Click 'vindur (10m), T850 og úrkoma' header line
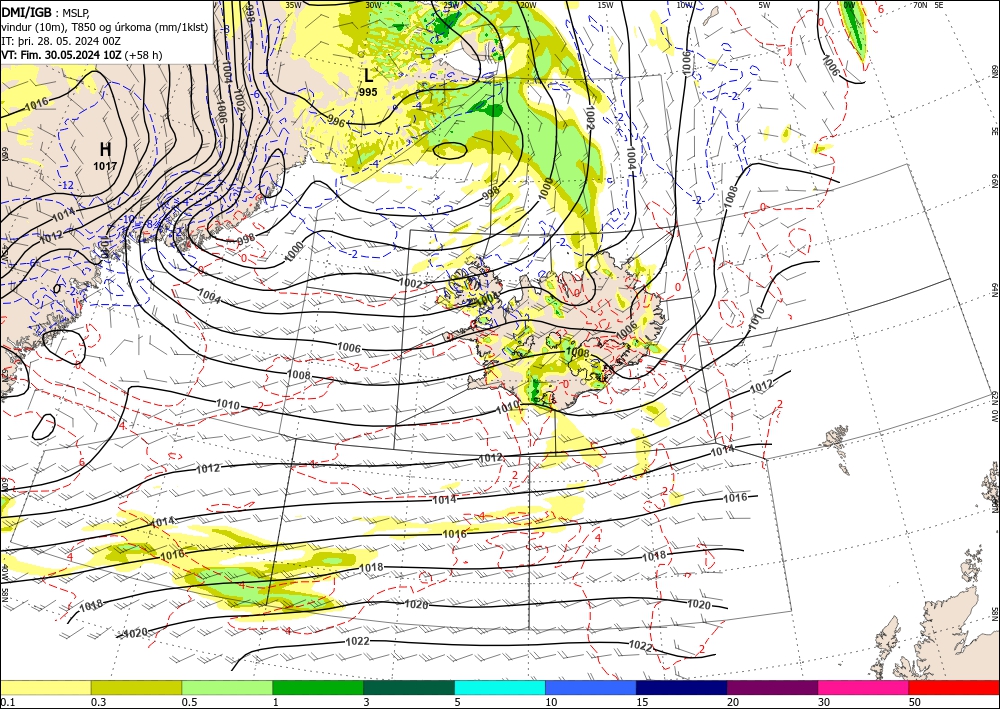 [105, 27]
